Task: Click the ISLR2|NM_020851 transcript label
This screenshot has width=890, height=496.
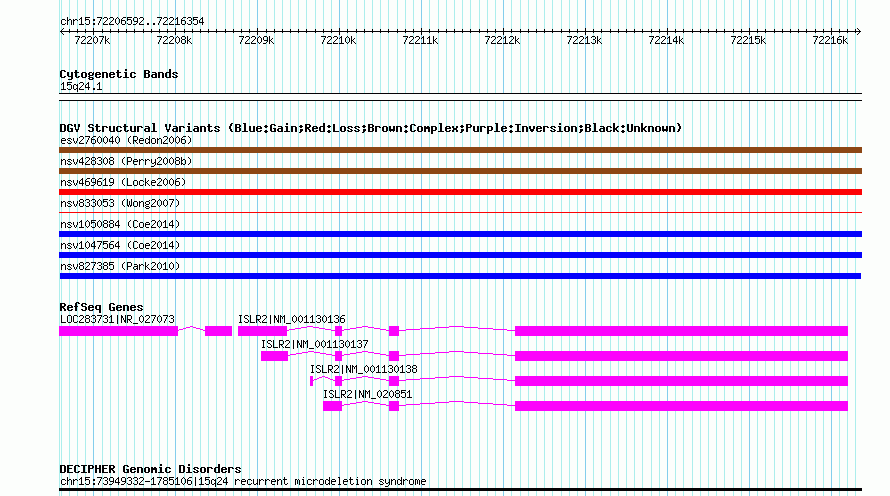Action: click(367, 394)
